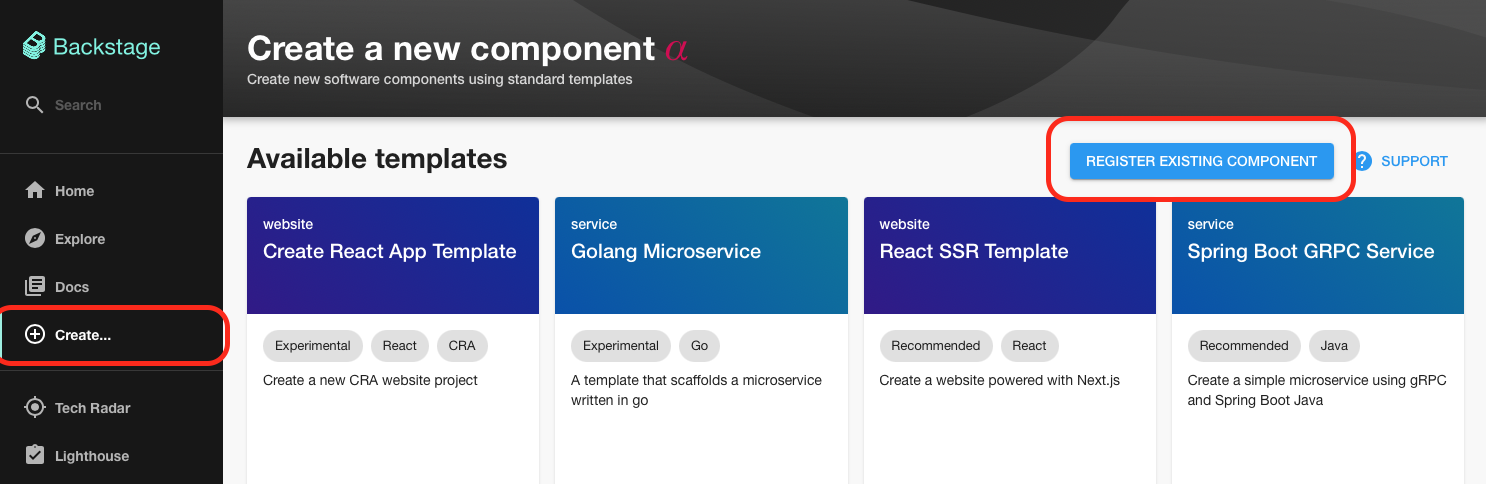The height and width of the screenshot is (484, 1486).
Task: Click the Explore compass icon
Action: [x=35, y=239]
